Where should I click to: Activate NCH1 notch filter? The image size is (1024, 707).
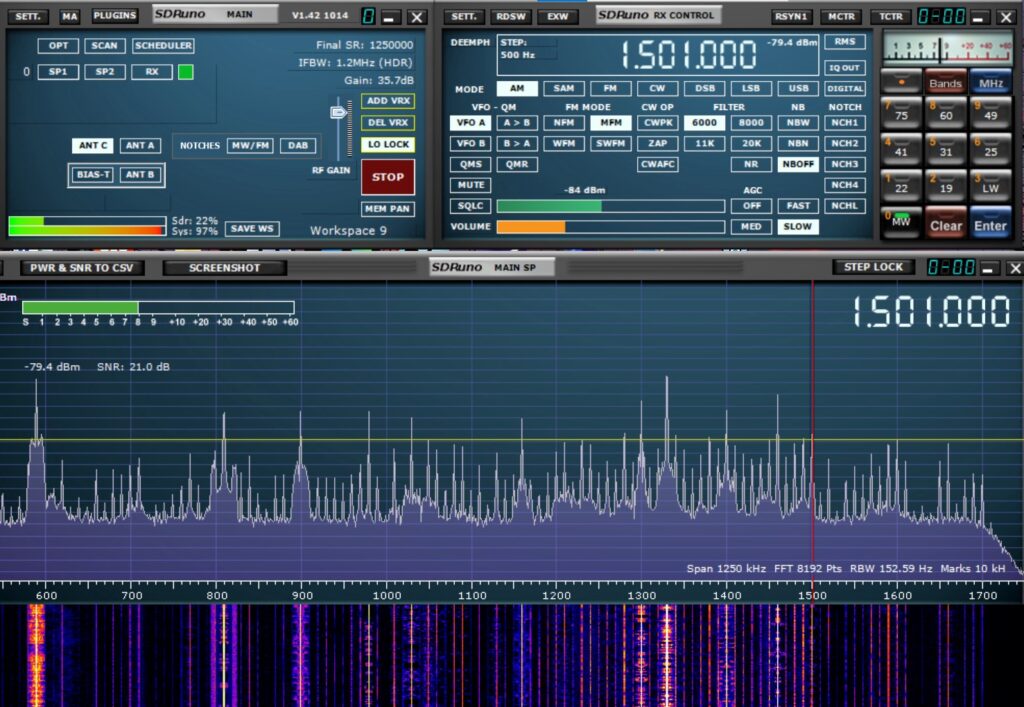pos(845,122)
